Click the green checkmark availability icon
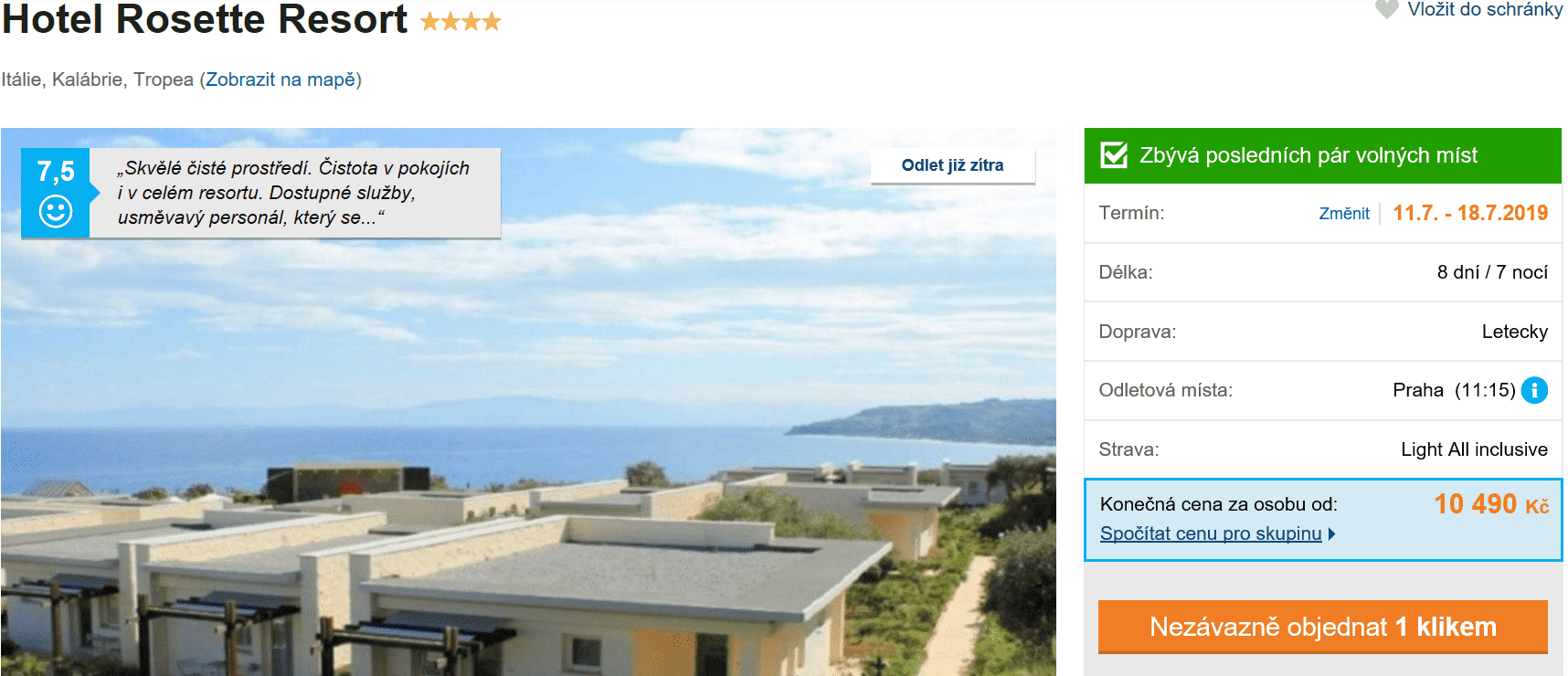This screenshot has height=676, width=1568. (x=1114, y=155)
